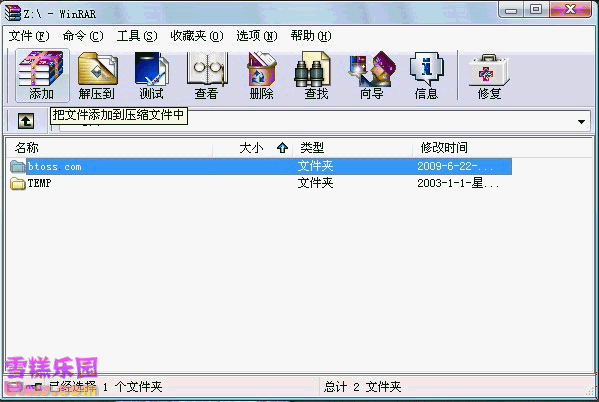Image resolution: width=599 pixels, height=402 pixels.
Task: Open the 查看 (View) book icon
Action: 207,76
